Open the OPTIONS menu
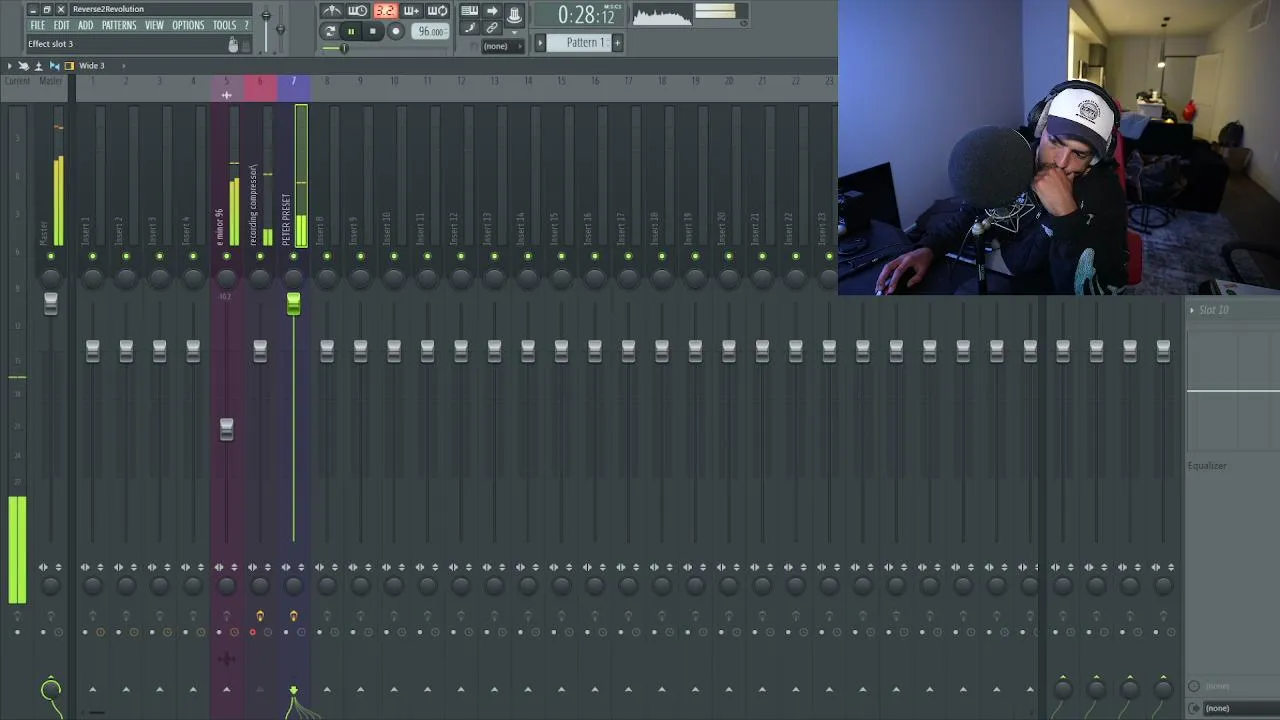This screenshot has width=1280, height=720. (188, 25)
